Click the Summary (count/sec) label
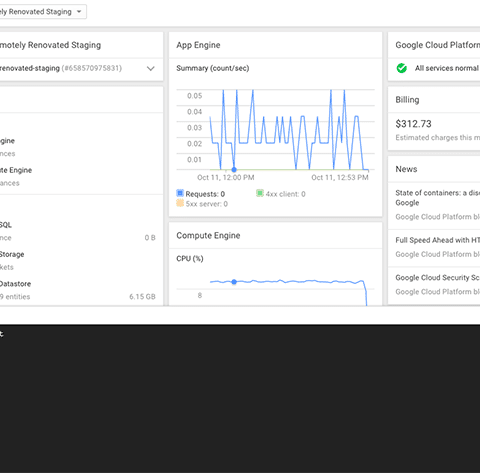 [x=213, y=68]
